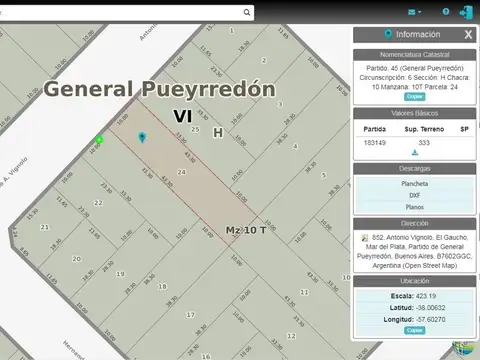Select parcel 4 on the map
480x360 pixels.
click(295, 146)
